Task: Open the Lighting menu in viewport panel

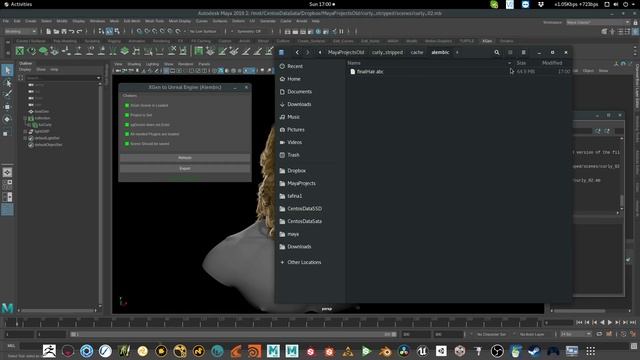Action: pos(152,64)
